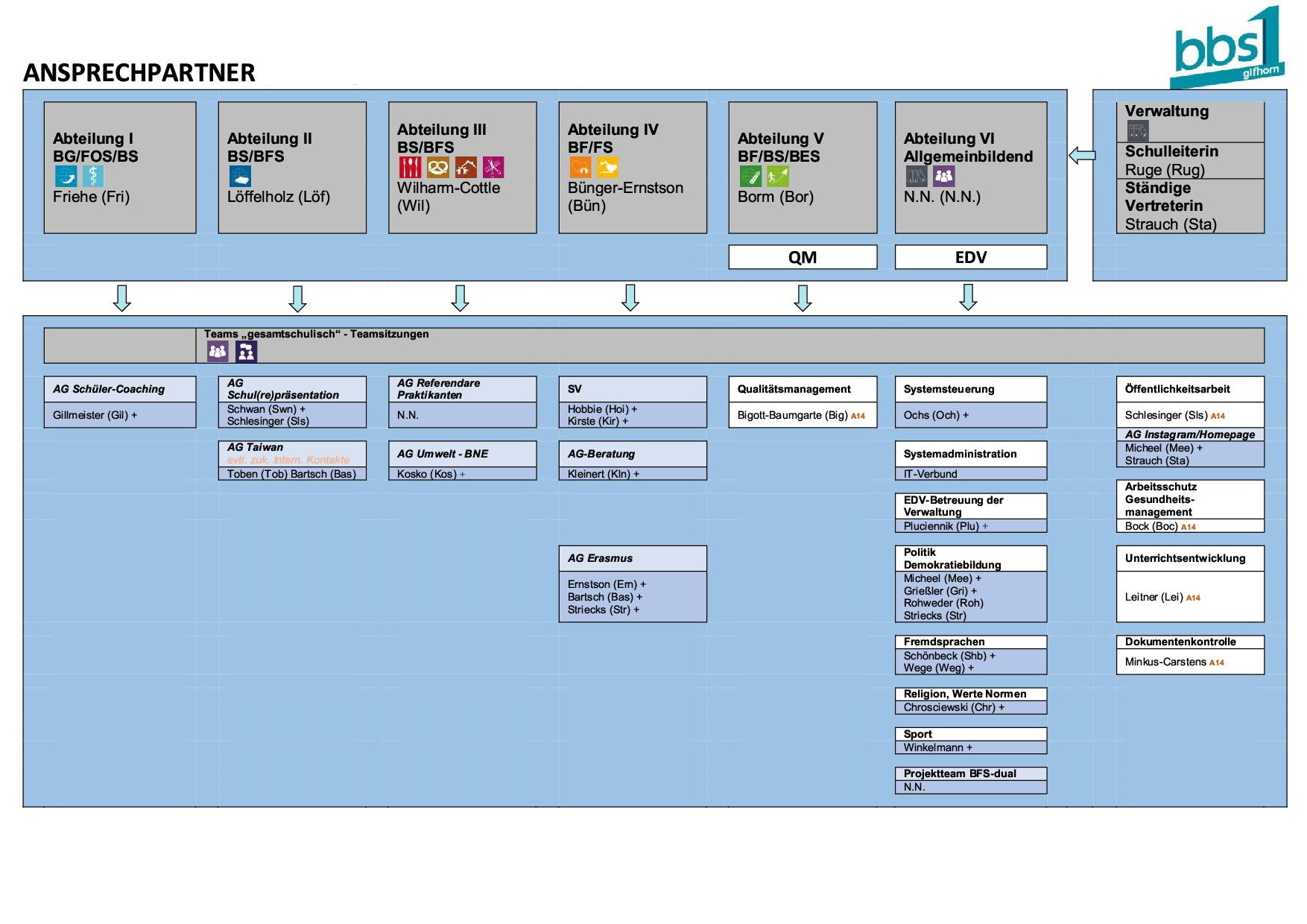Click the light-blue medical staff icon in Abteilung I
Screen dimensions: 1307x924
(x=93, y=176)
